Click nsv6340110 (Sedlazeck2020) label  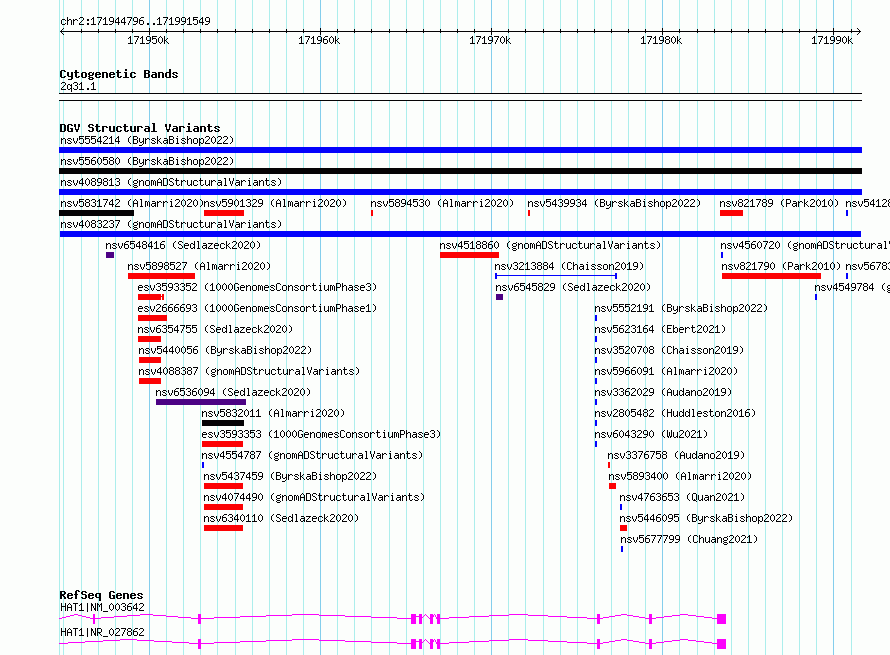282,518
